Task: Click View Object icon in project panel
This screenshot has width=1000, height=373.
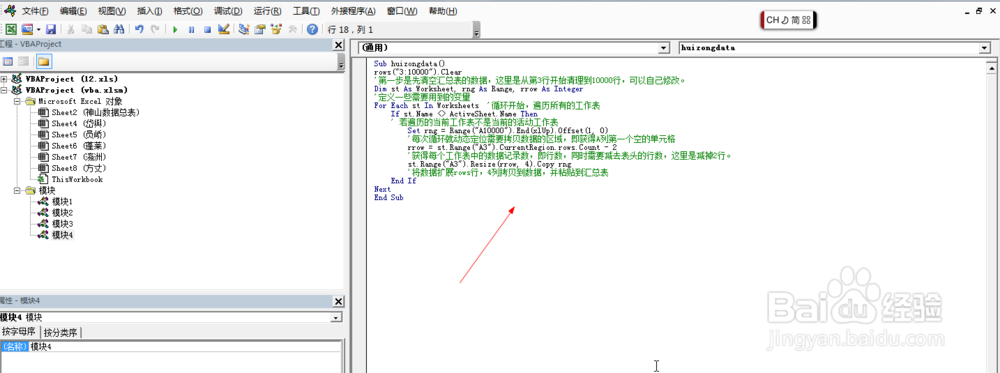Action: tap(24, 61)
